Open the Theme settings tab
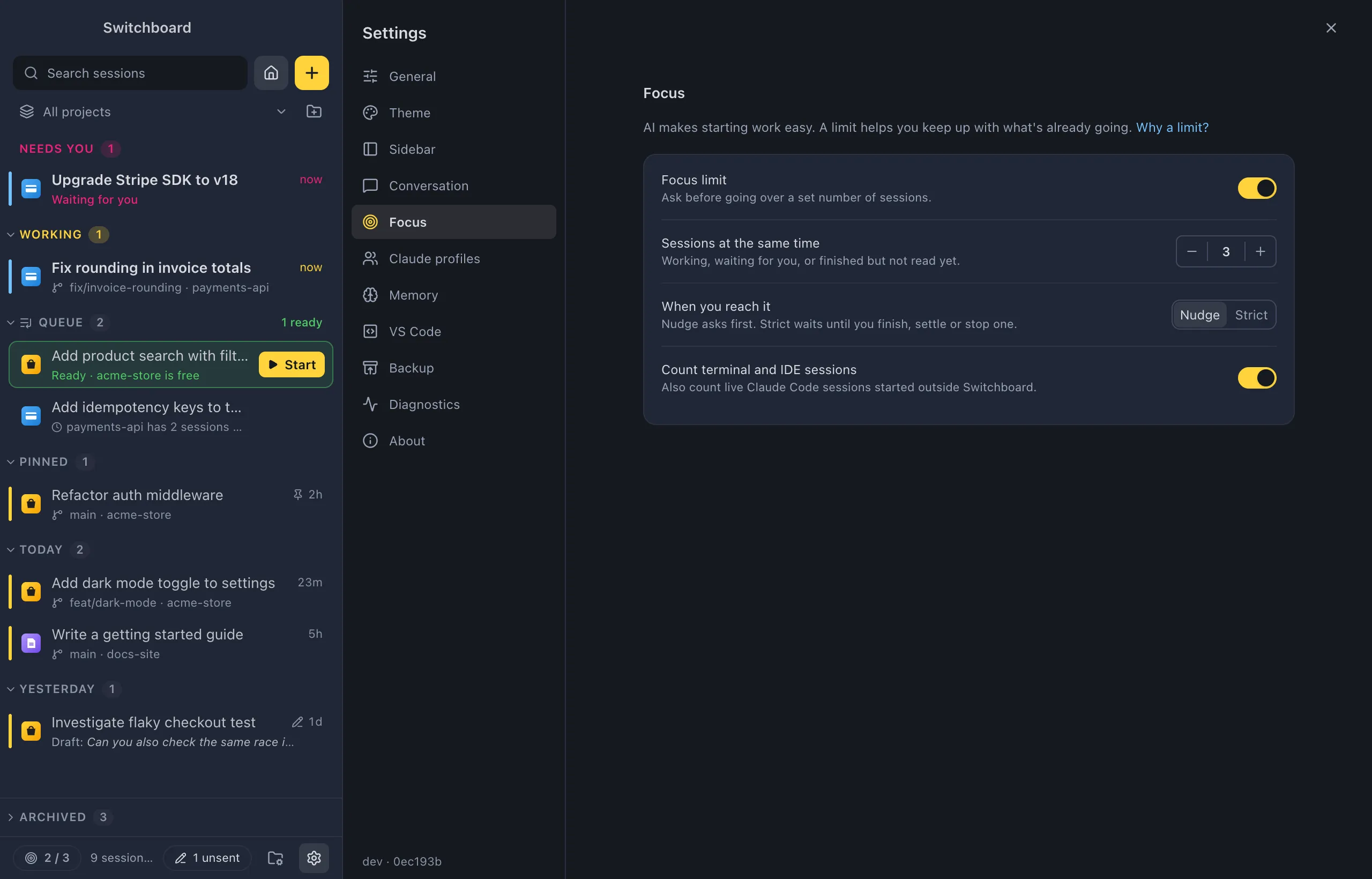The height and width of the screenshot is (879, 1372). pos(454,113)
